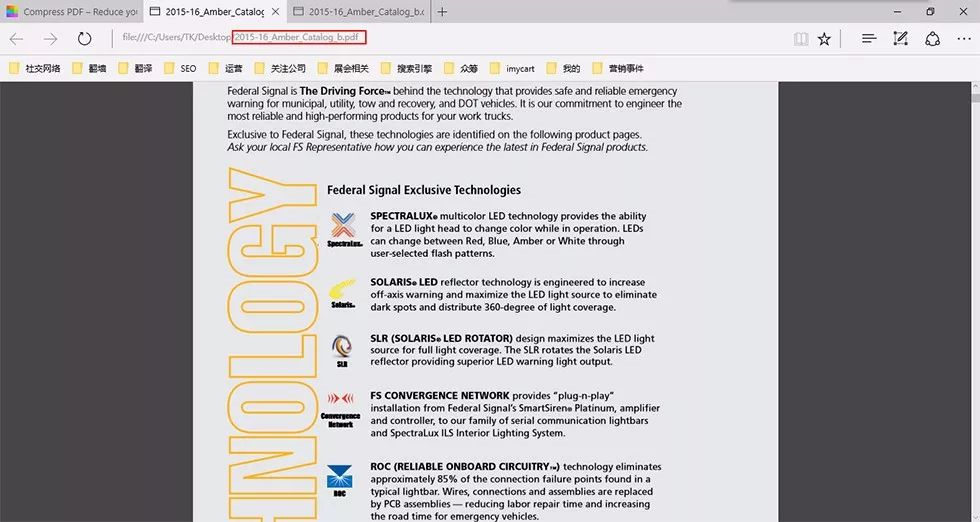Screen dimensions: 980x522
Task: Click 'The Driving Force' bold text
Action: [344, 91]
